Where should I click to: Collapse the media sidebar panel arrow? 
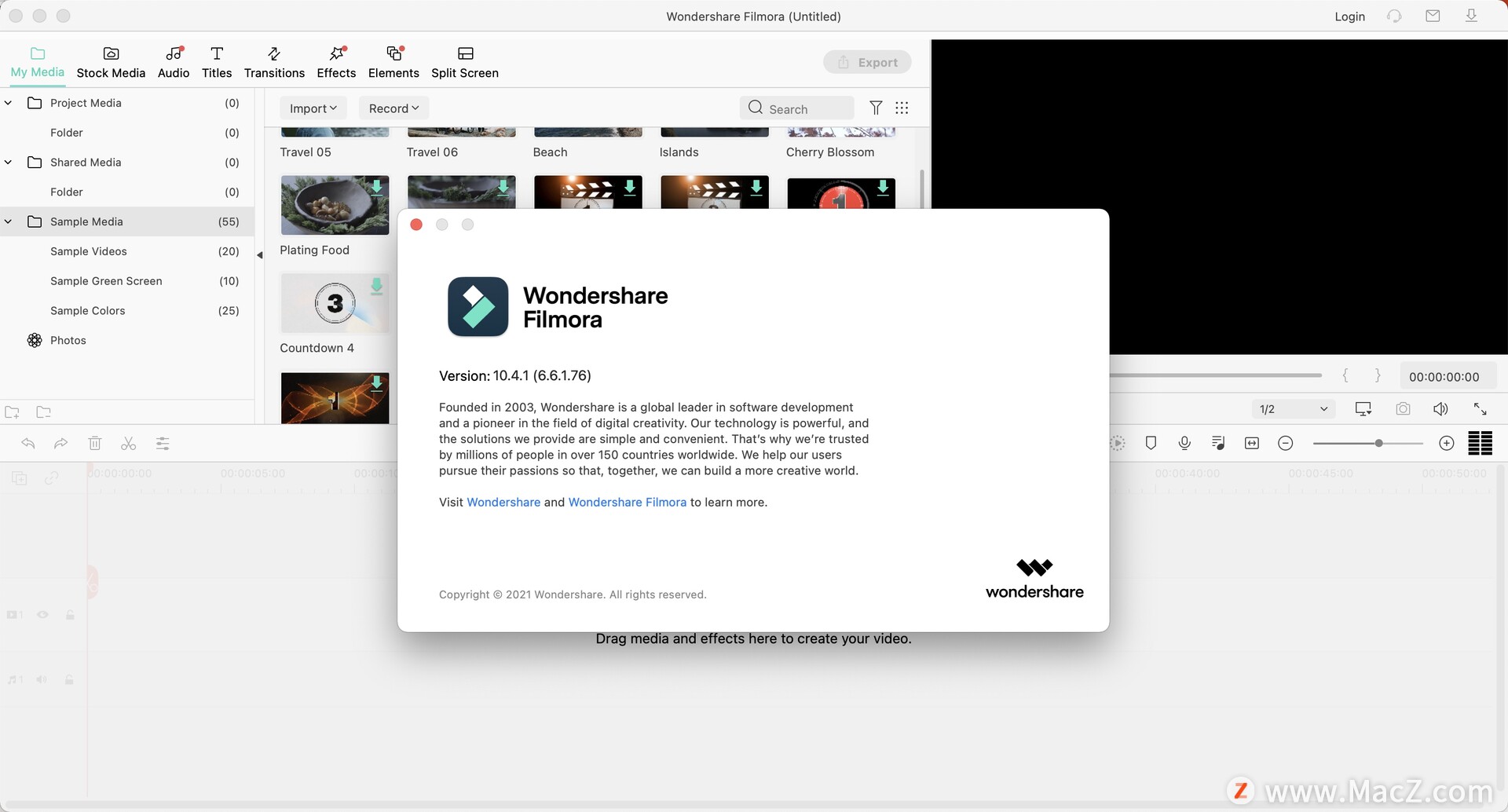point(259,254)
